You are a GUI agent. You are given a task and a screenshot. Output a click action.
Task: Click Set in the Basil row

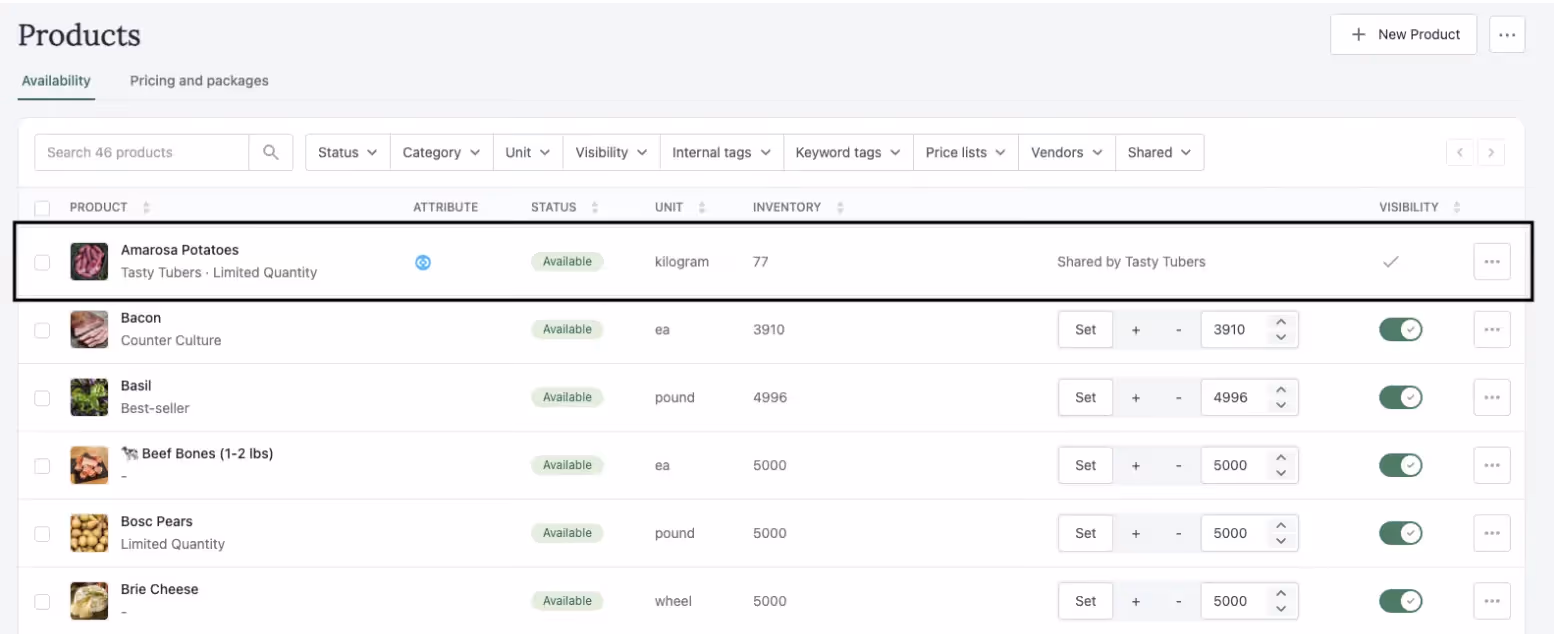pyautogui.click(x=1085, y=397)
